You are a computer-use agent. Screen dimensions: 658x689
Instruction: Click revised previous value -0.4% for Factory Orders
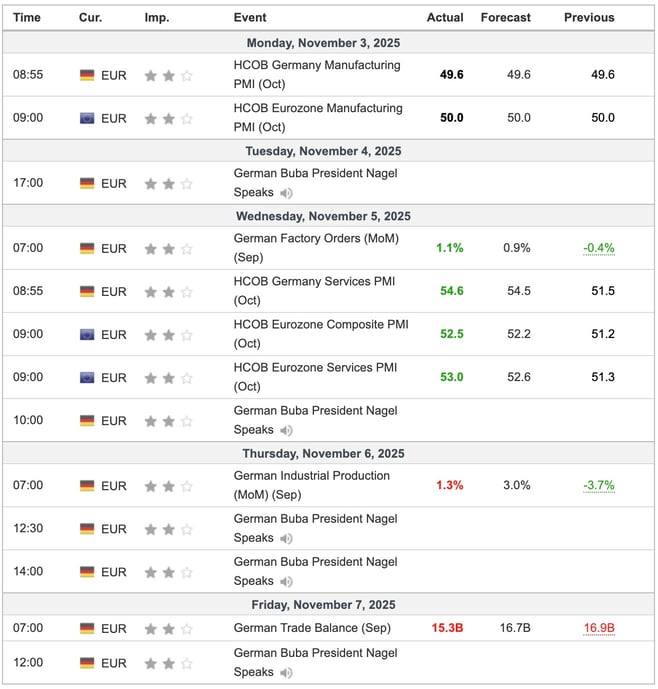(x=599, y=248)
